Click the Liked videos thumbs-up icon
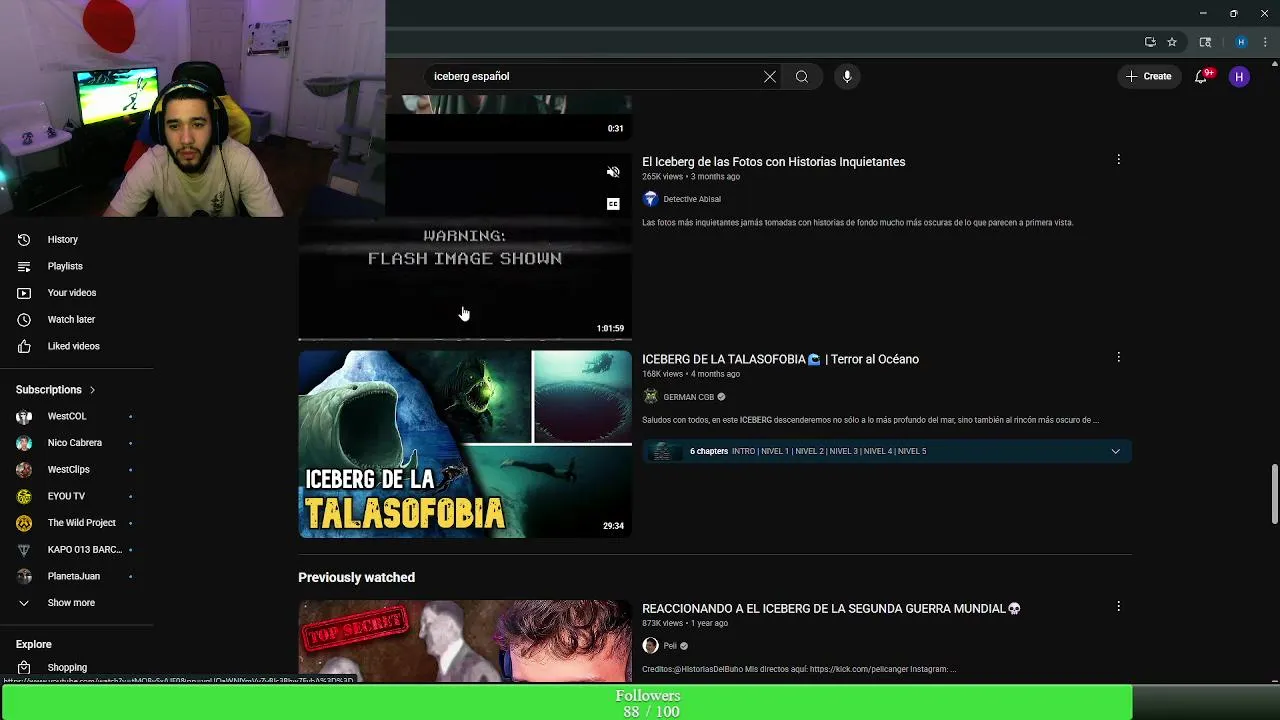The image size is (1280, 720). (x=24, y=346)
